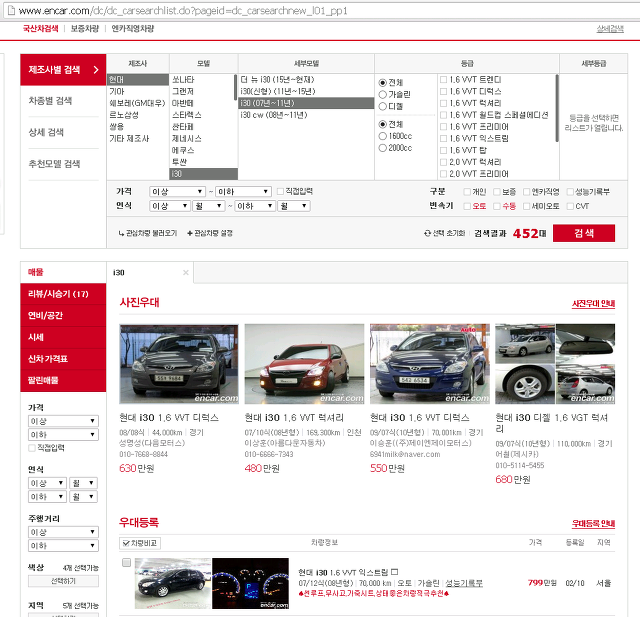The width and height of the screenshot is (640, 617).
Task: Check the 오토 transmission box
Action: (467, 206)
